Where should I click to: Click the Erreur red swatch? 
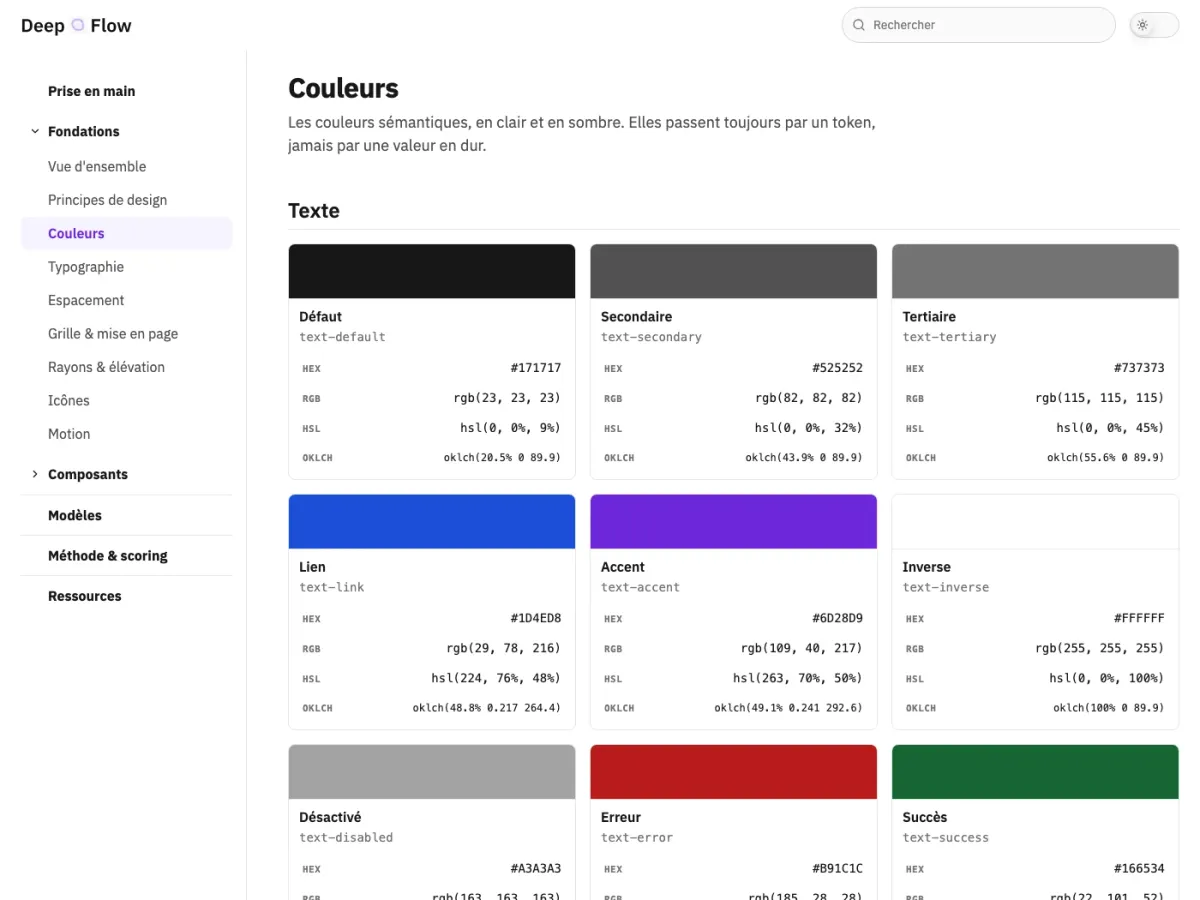(x=734, y=771)
